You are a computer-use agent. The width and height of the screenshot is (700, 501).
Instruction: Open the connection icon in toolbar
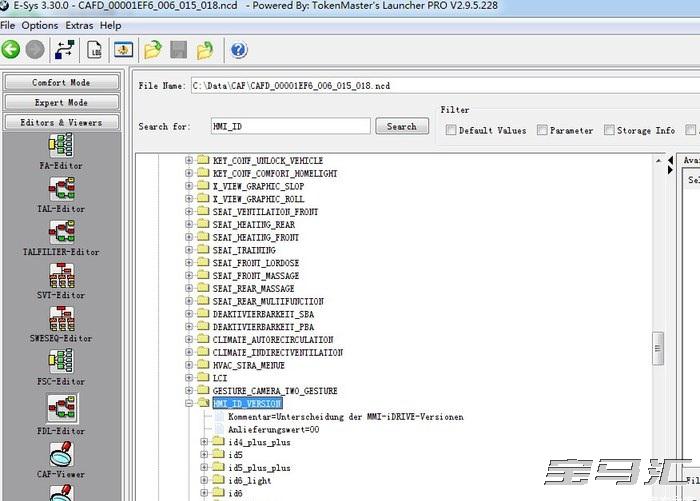[65, 49]
